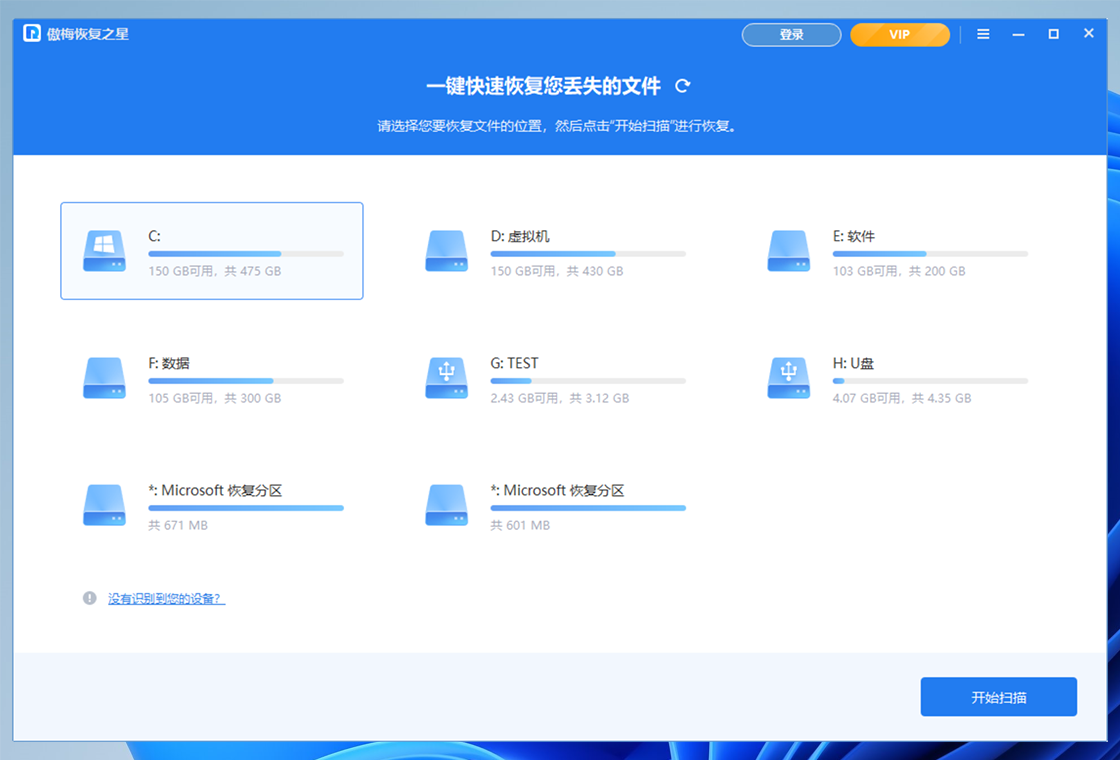Select the E: 软件 drive icon
Image resolution: width=1120 pixels, height=760 pixels.
[x=789, y=251]
